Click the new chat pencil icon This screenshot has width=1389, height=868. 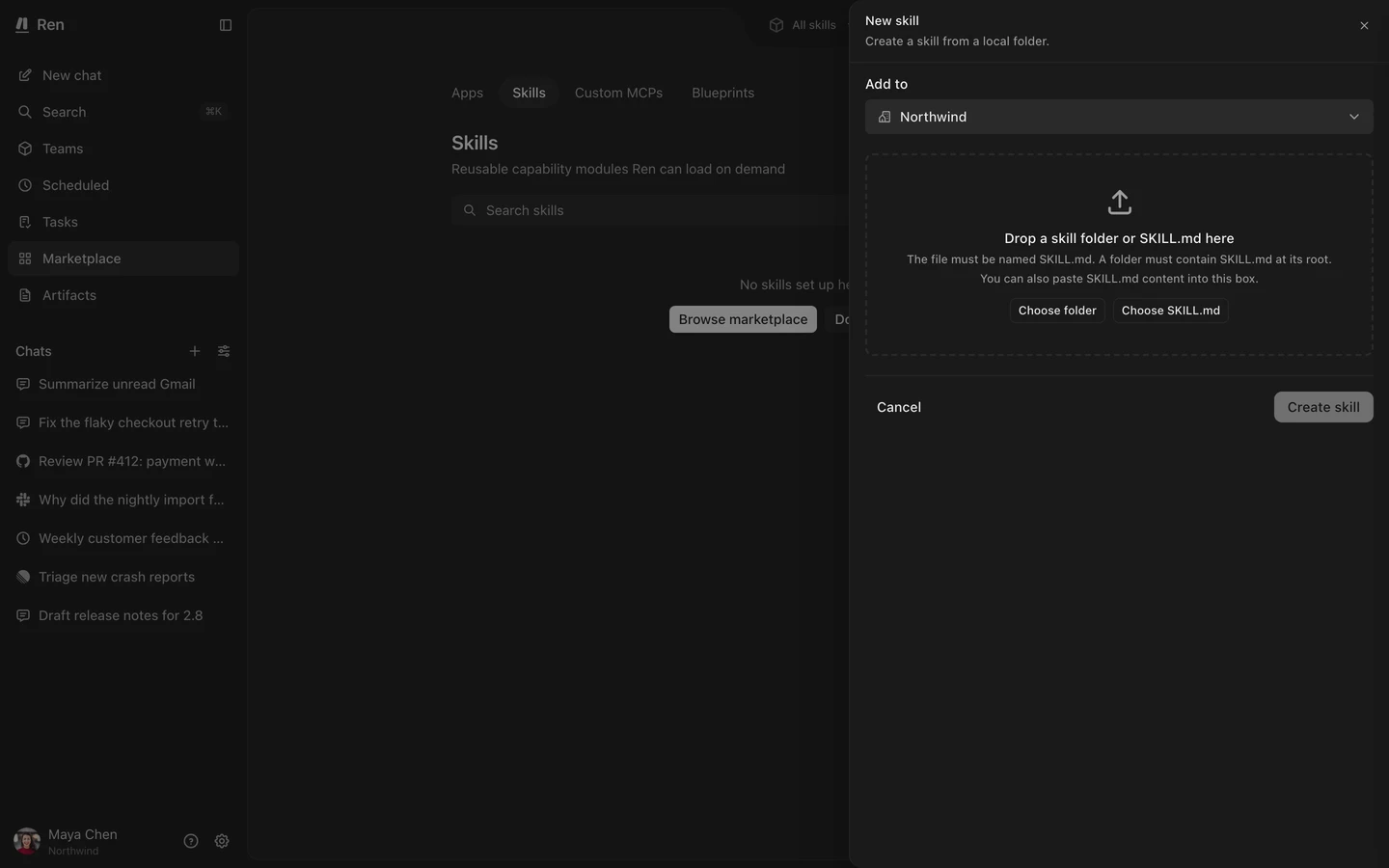25,75
